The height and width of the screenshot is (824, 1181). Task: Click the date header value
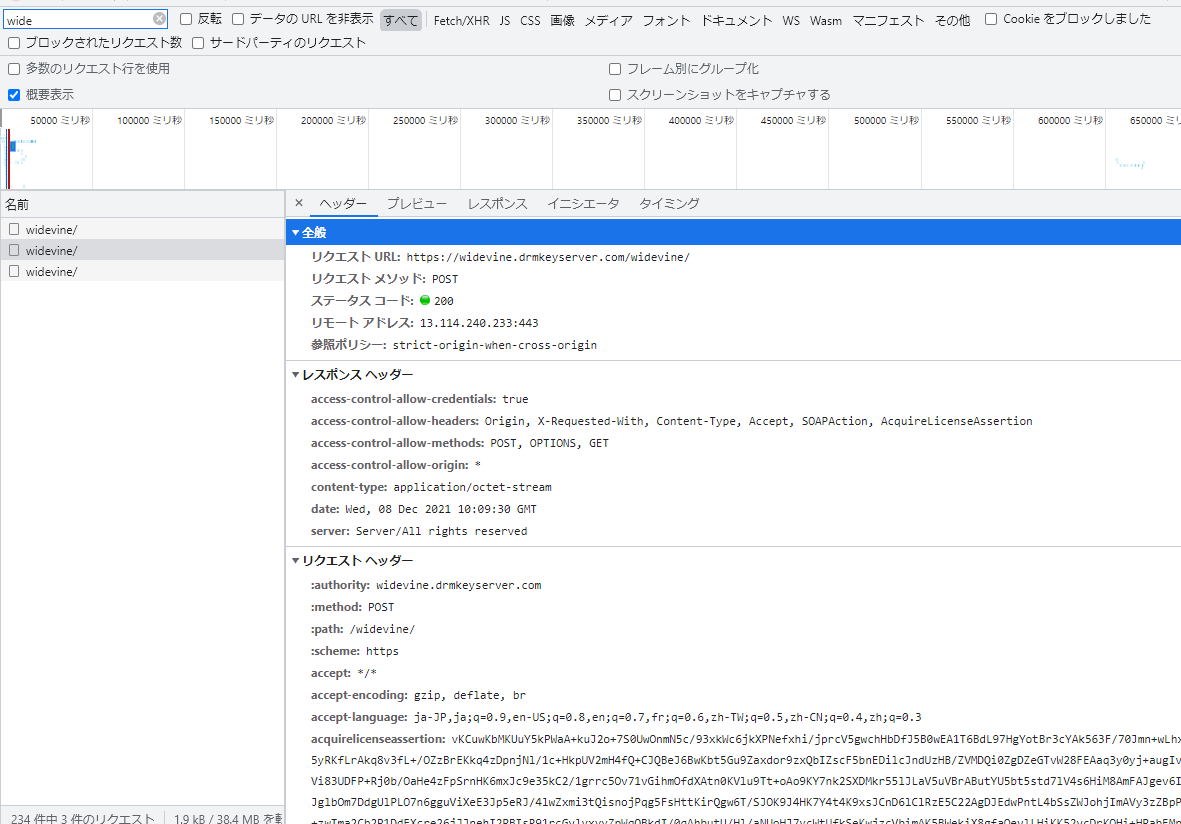click(x=441, y=509)
